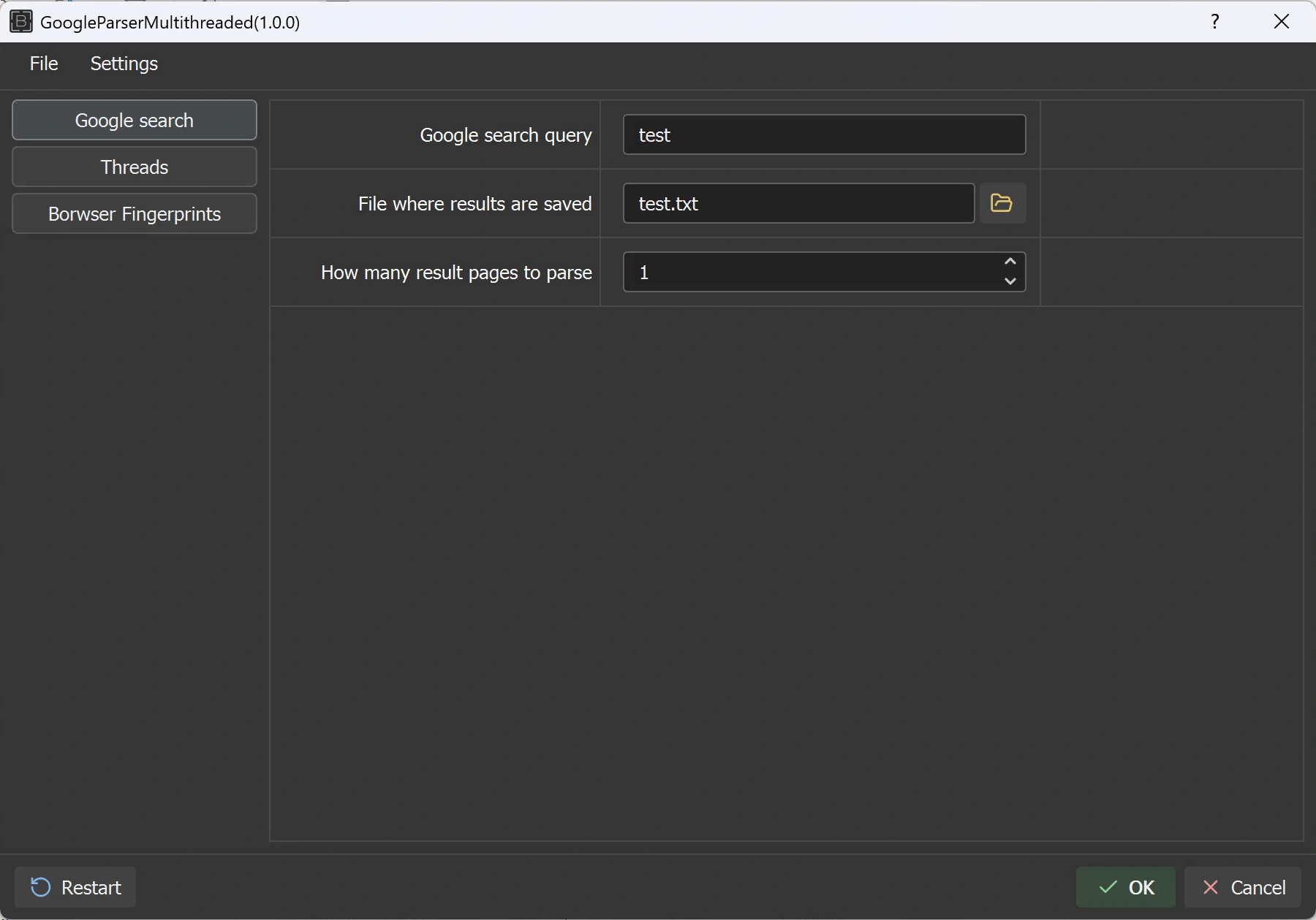Close the GoogleParserMultithreaded window
The height and width of the screenshot is (920, 1316).
point(1282,21)
